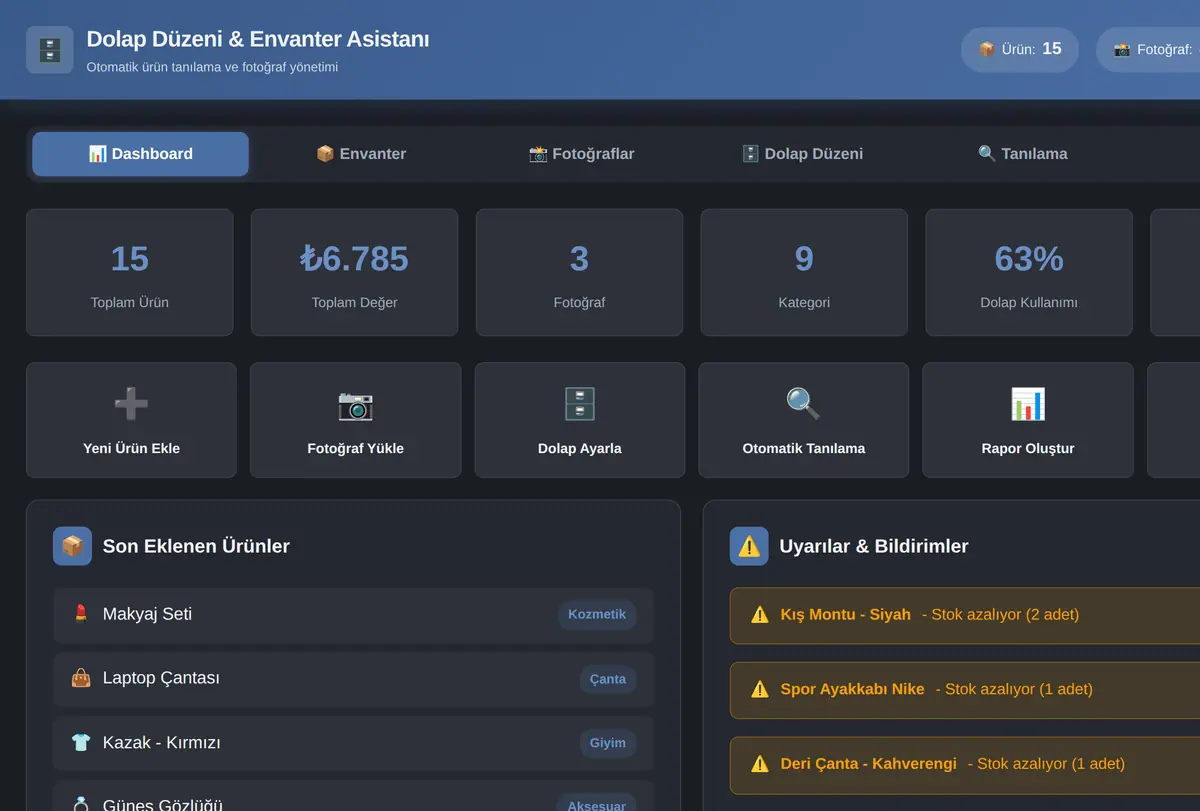Click the handbag icon next to Laptop Çantası
This screenshot has width=1200, height=811.
81,678
